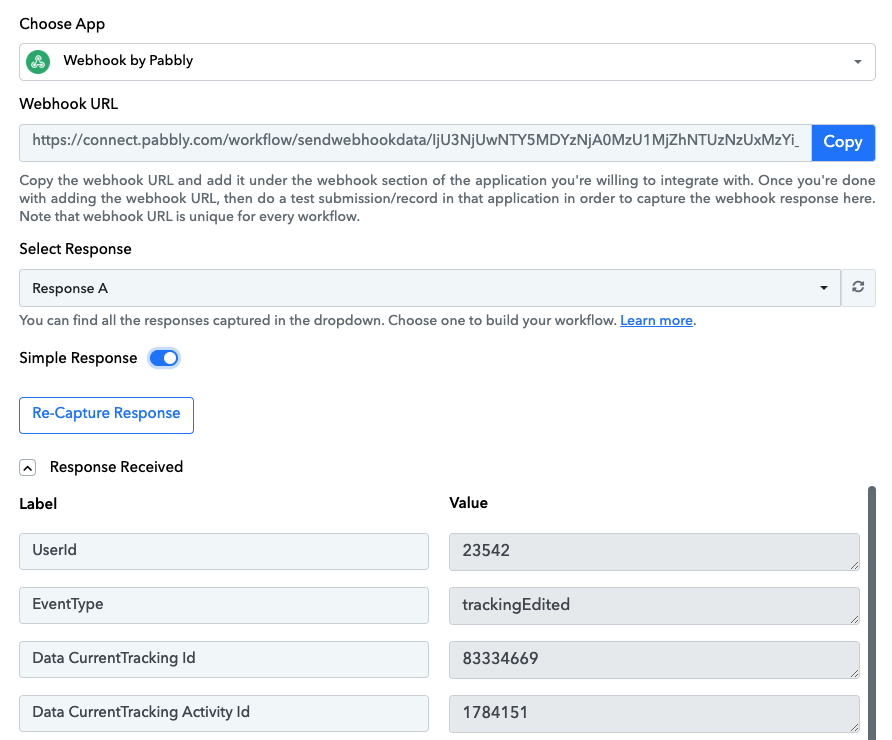This screenshot has height=740, width=892.
Task: Click the Select Response heading
Action: point(75,249)
